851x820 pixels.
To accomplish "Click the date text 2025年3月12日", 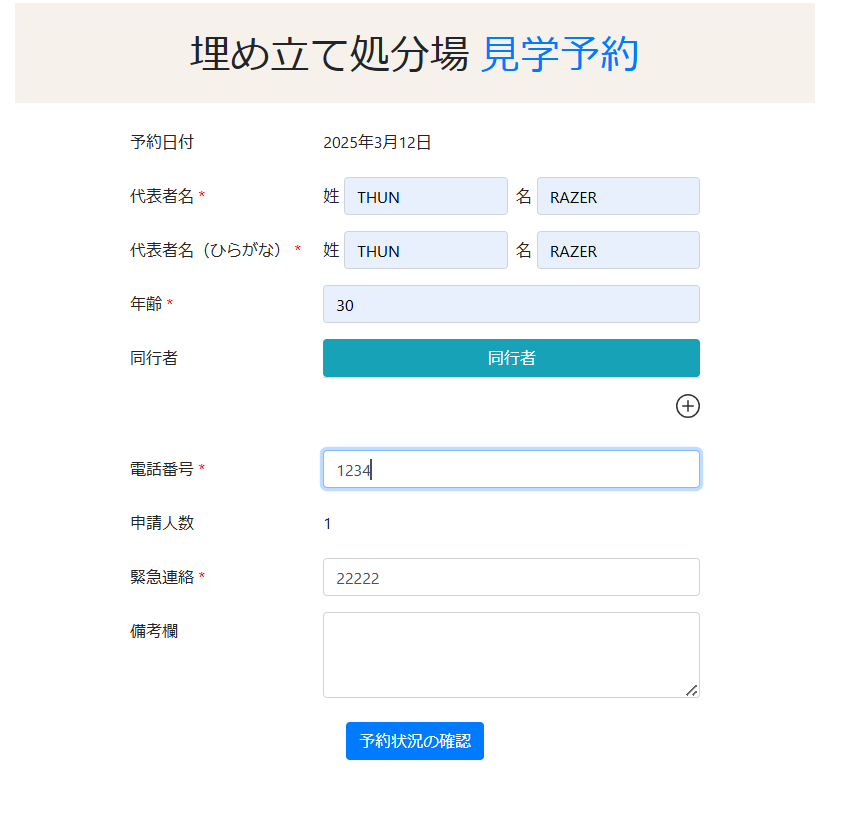I will coord(377,143).
